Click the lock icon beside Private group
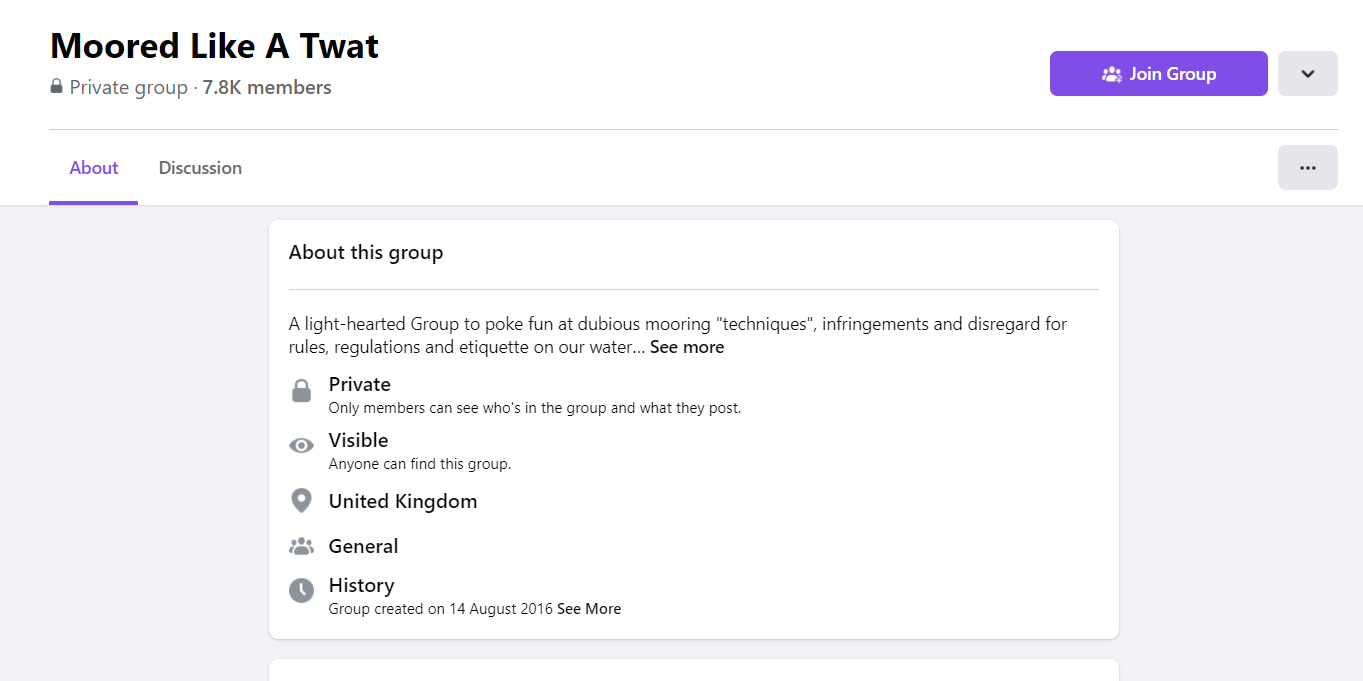The width and height of the screenshot is (1363, 681). (56, 87)
